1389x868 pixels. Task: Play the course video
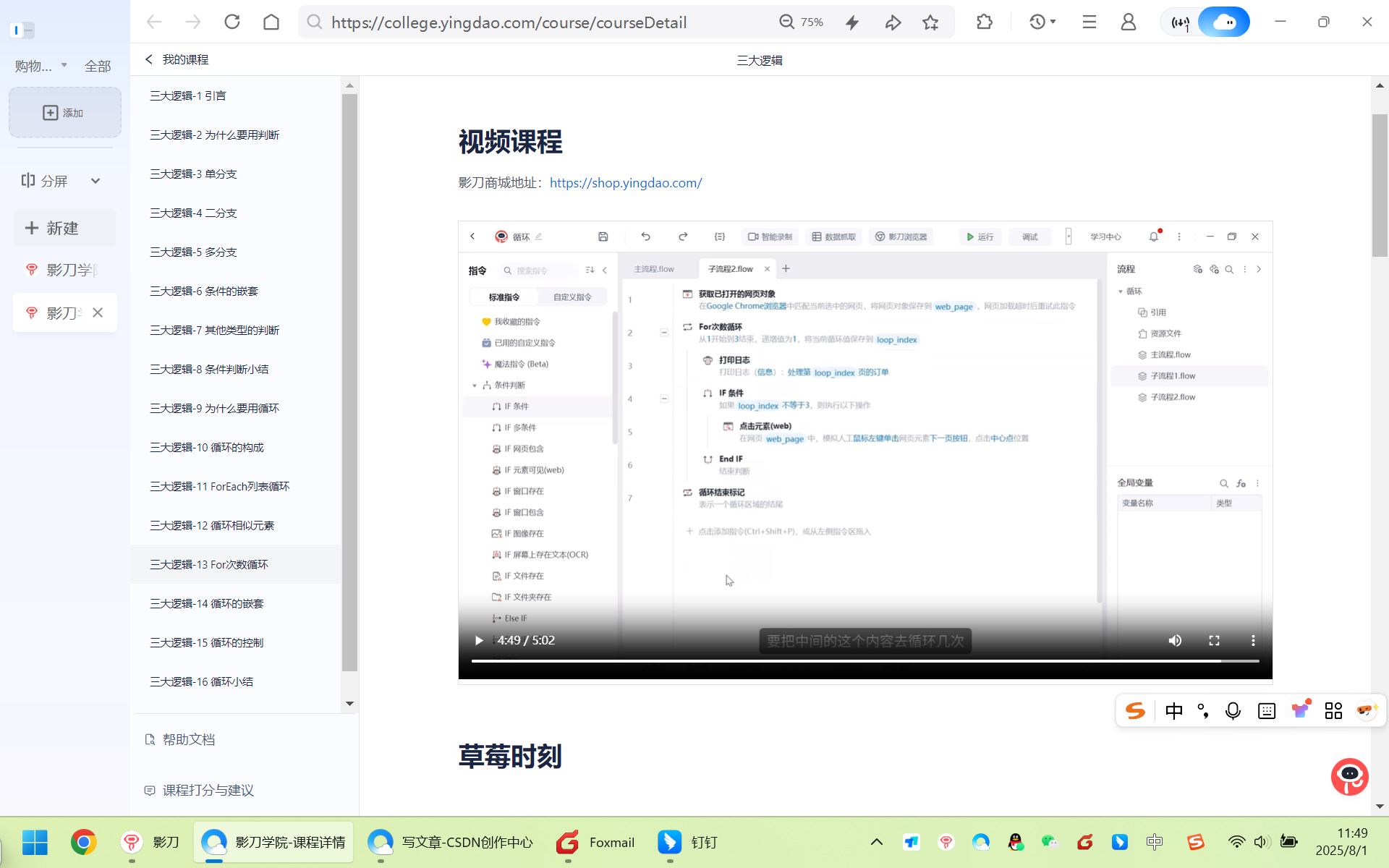coord(479,640)
